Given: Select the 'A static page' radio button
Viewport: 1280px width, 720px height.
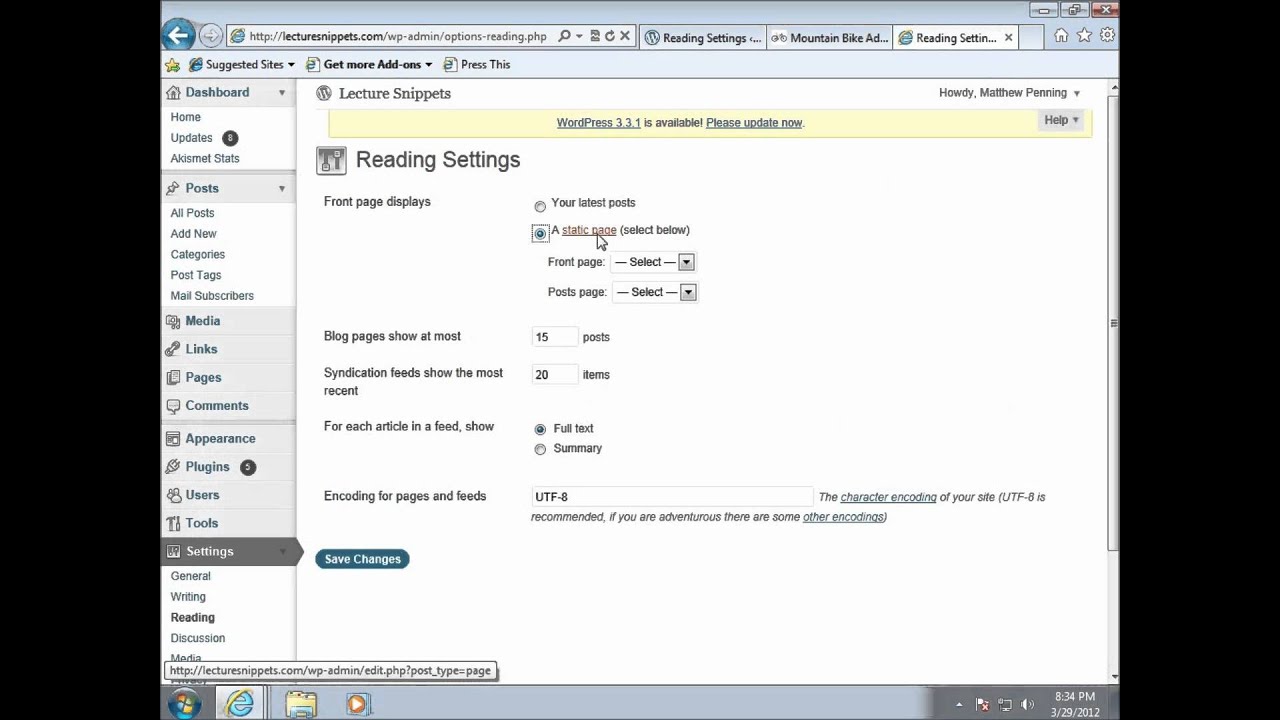Looking at the screenshot, I should pyautogui.click(x=540, y=233).
